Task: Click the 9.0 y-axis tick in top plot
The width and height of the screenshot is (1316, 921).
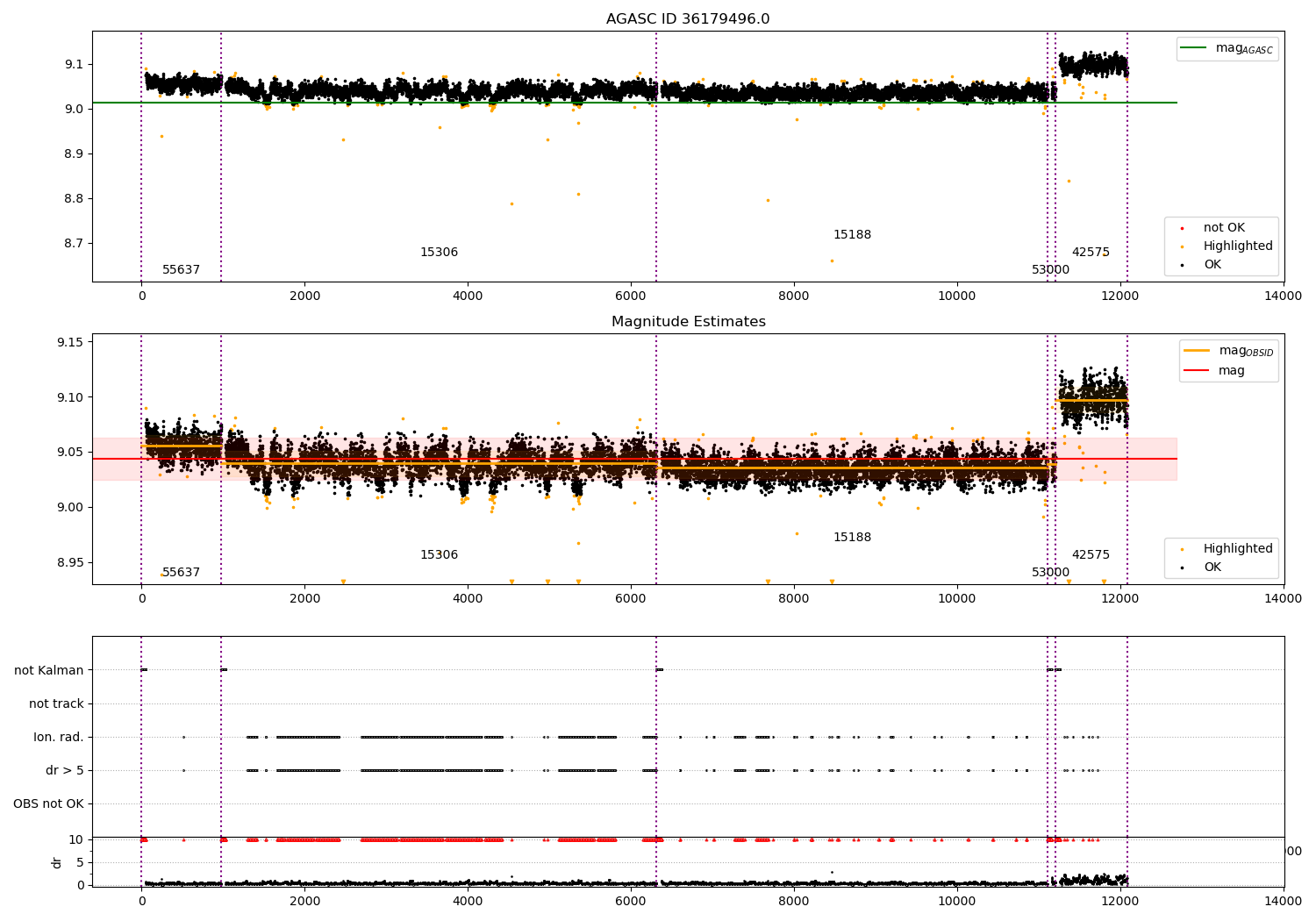Action: [x=75, y=109]
